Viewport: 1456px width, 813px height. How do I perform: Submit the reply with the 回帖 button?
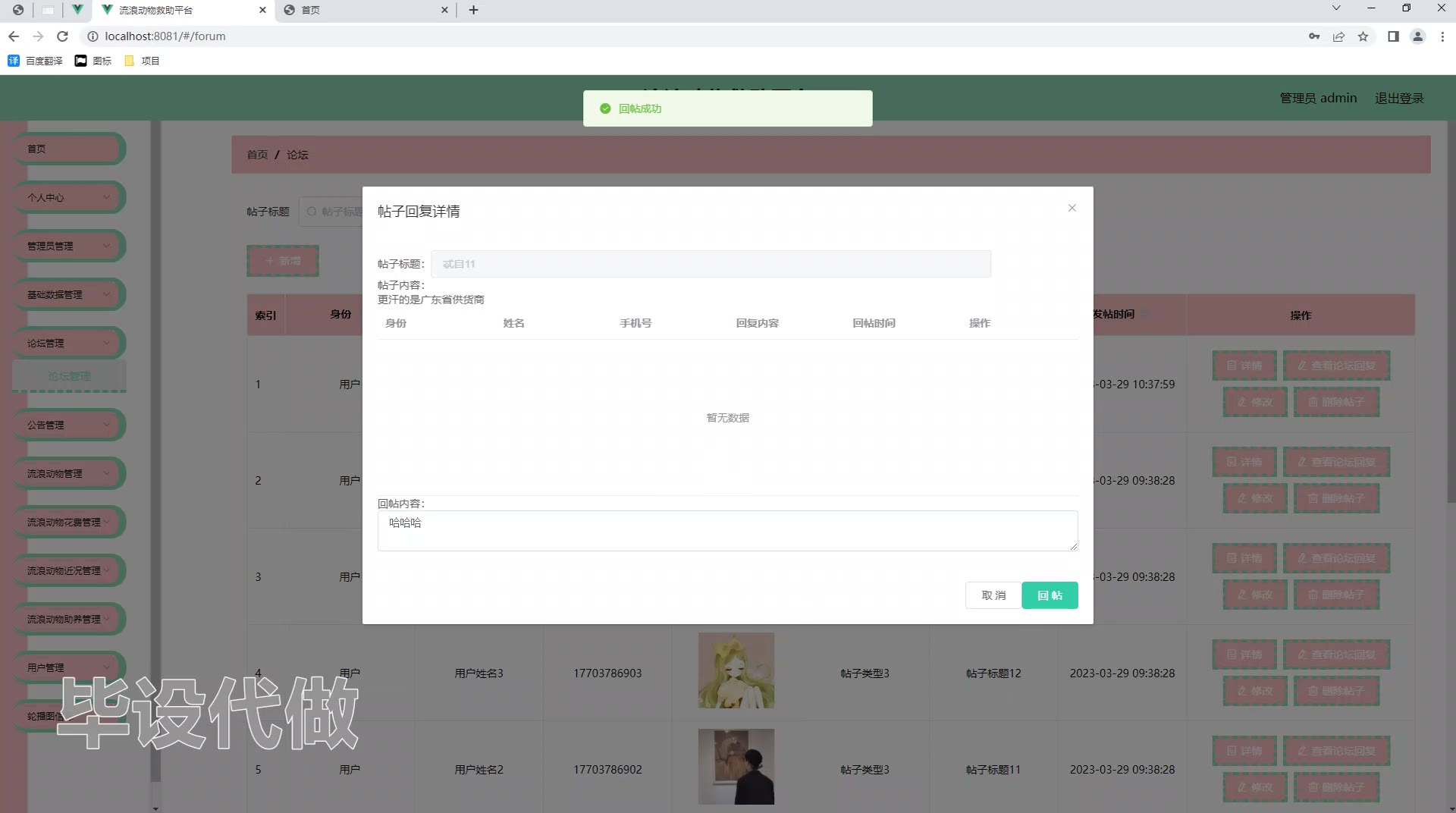[1050, 595]
